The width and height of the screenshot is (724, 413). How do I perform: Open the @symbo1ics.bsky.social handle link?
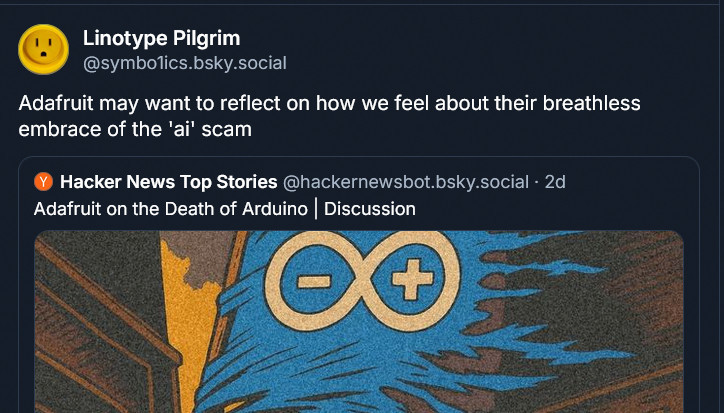click(185, 63)
